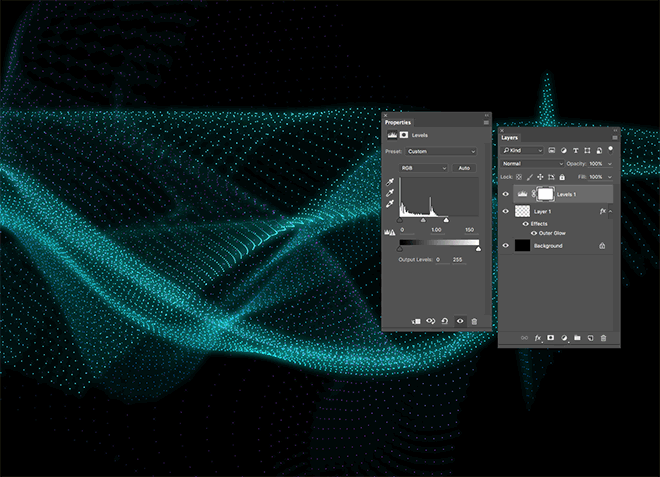
Task: Toggle adjustment layer visibility in Properties
Action: [x=460, y=321]
